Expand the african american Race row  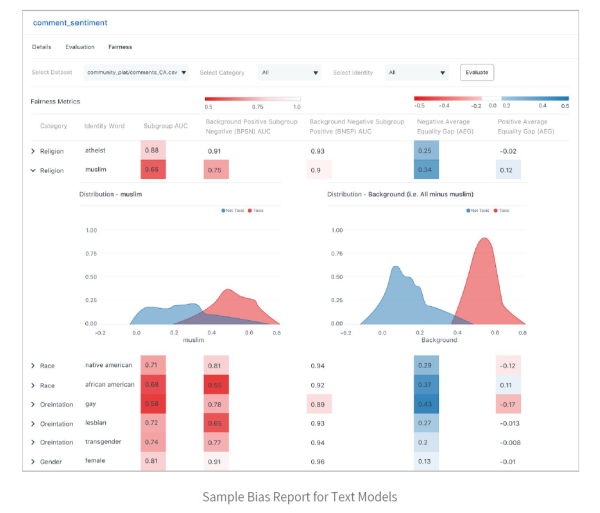34,384
